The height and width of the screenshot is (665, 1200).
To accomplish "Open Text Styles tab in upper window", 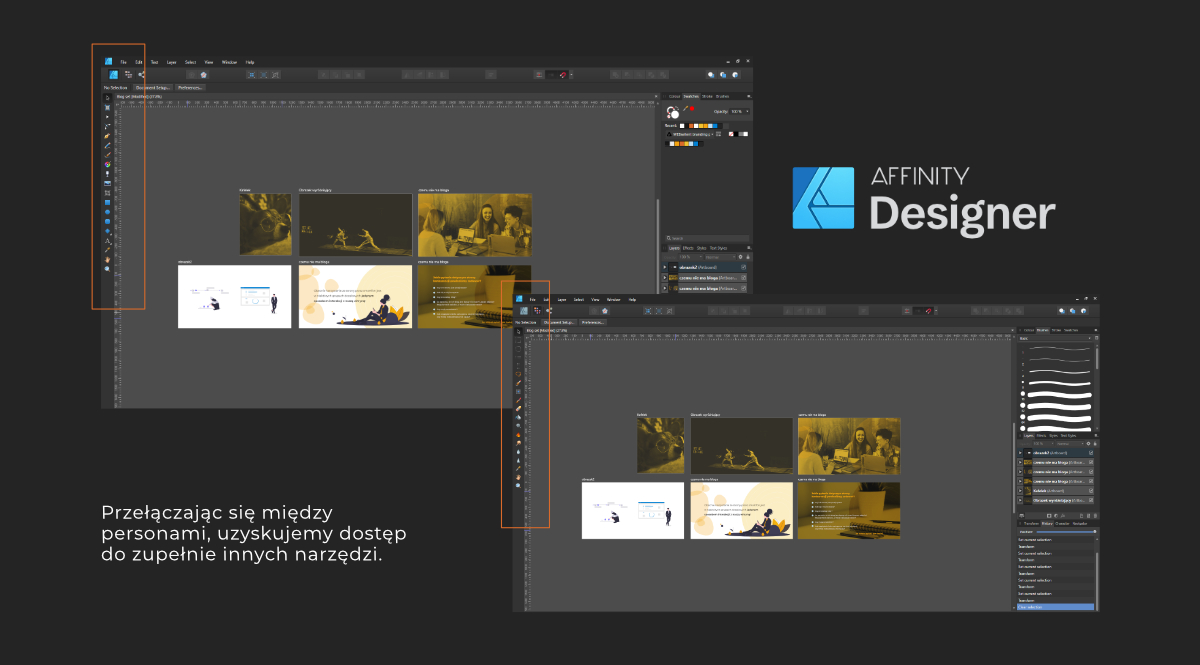I will point(718,248).
